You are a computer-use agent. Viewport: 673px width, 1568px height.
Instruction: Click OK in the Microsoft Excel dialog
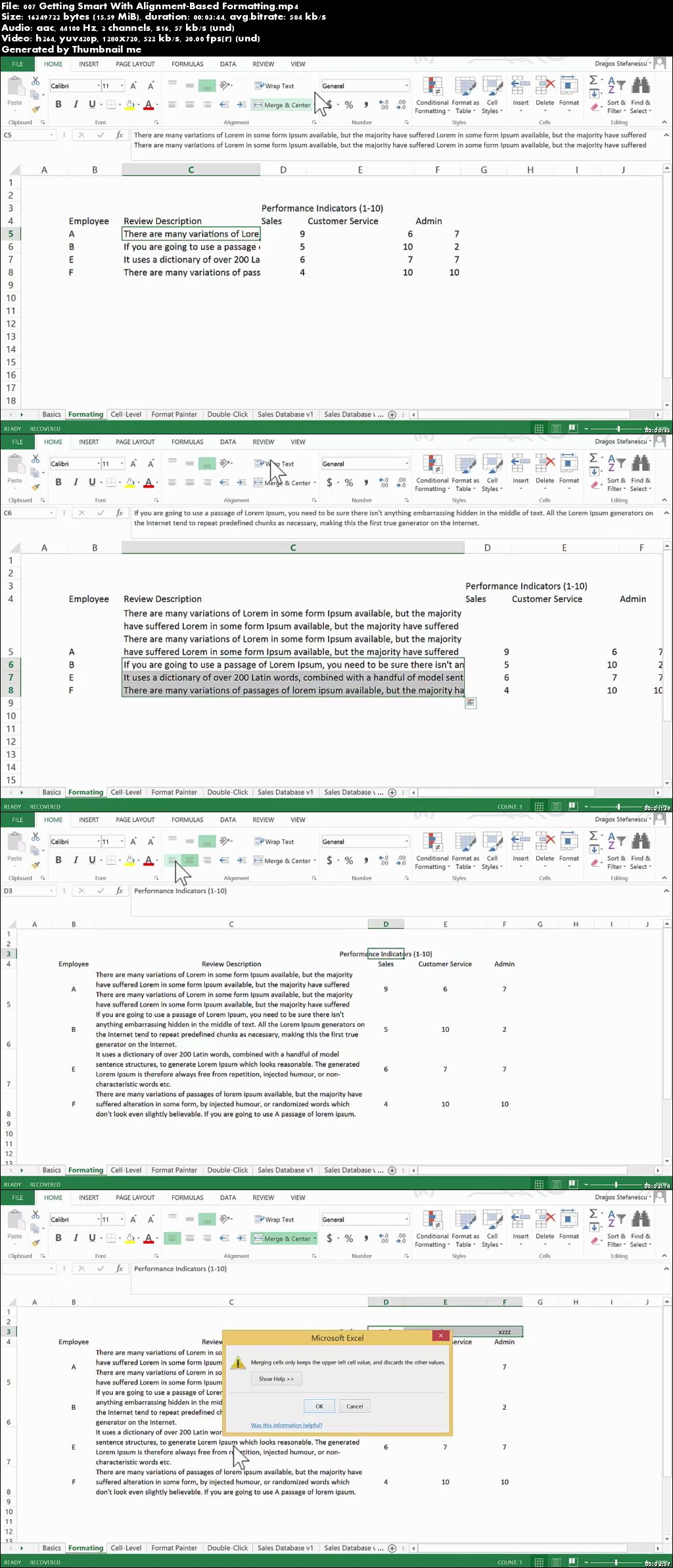click(319, 1406)
